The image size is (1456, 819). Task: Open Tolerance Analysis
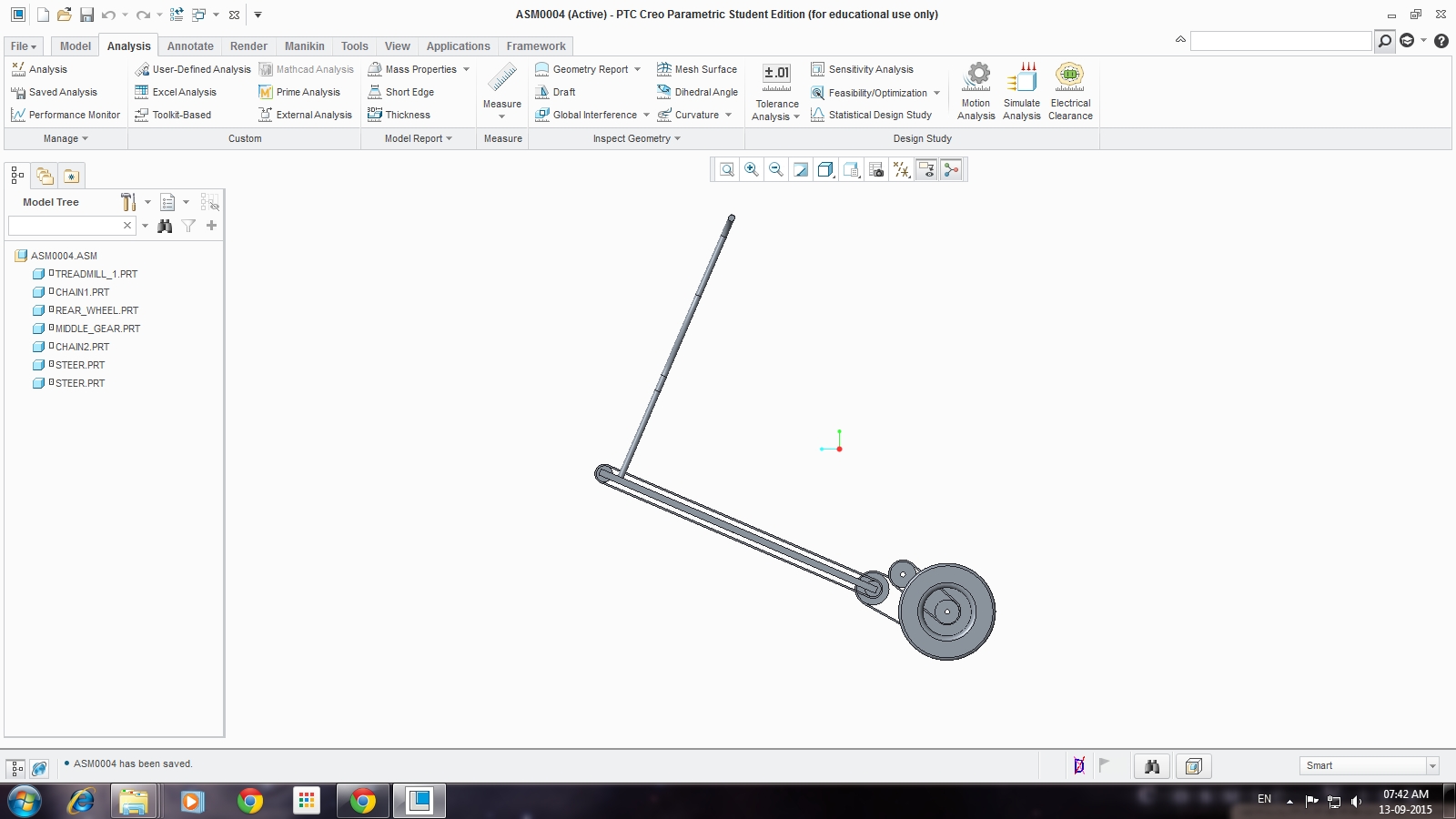click(x=776, y=92)
